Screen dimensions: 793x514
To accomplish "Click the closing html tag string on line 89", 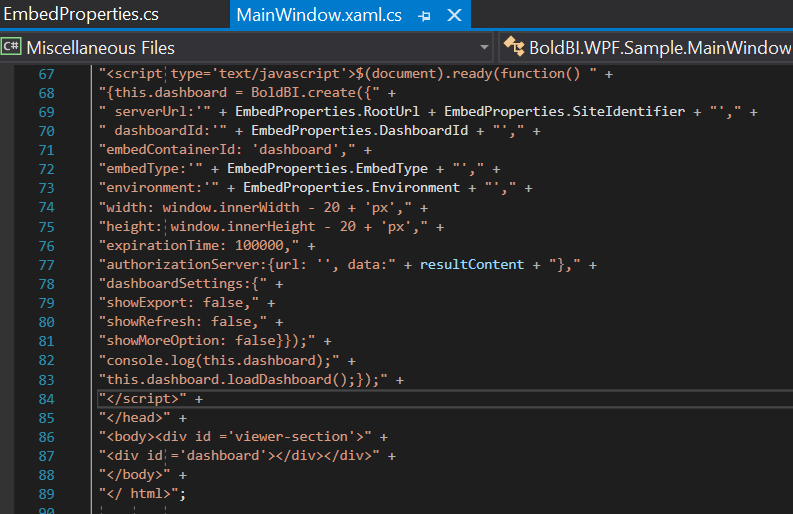I will coord(138,493).
